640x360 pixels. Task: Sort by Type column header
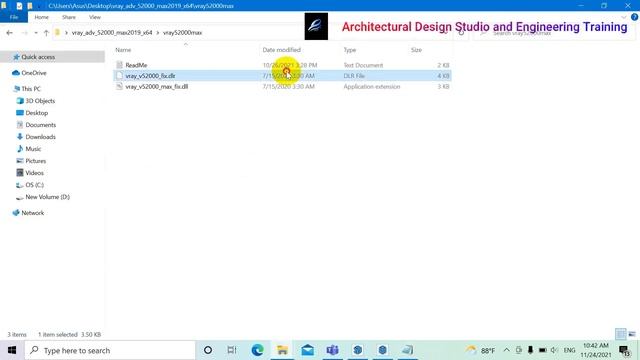point(350,50)
